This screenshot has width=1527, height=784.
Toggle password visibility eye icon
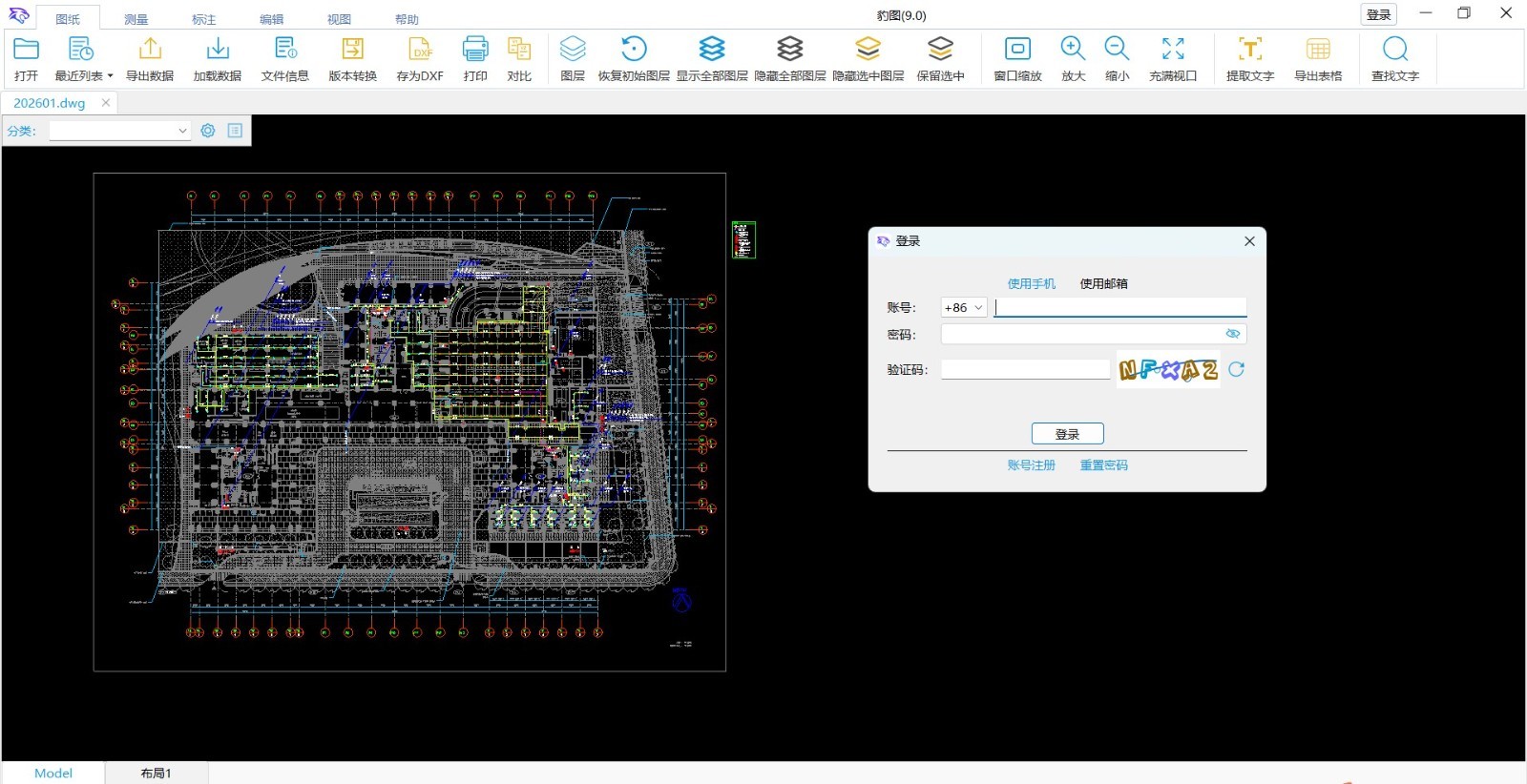pos(1232,334)
